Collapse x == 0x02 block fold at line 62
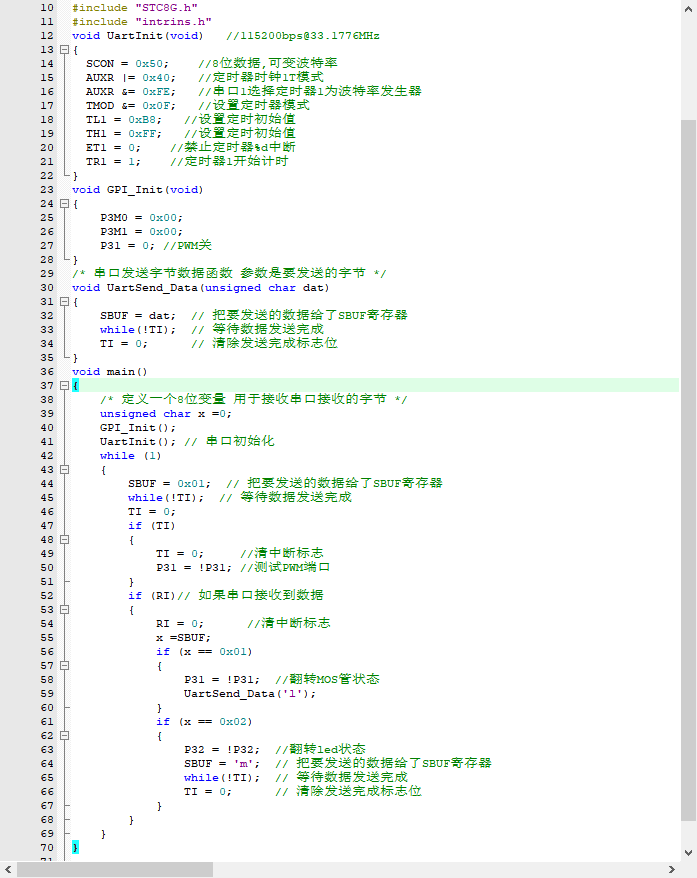This screenshot has width=697, height=878. [x=64, y=735]
